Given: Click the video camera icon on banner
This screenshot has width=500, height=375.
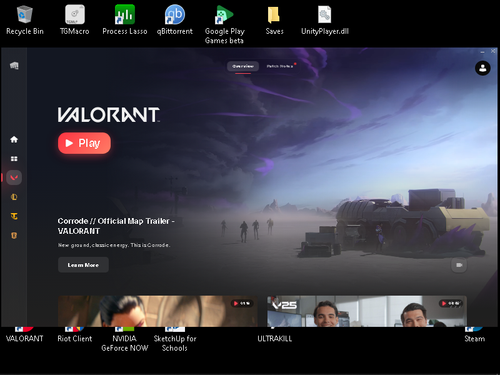Looking at the screenshot, I should 459,265.
